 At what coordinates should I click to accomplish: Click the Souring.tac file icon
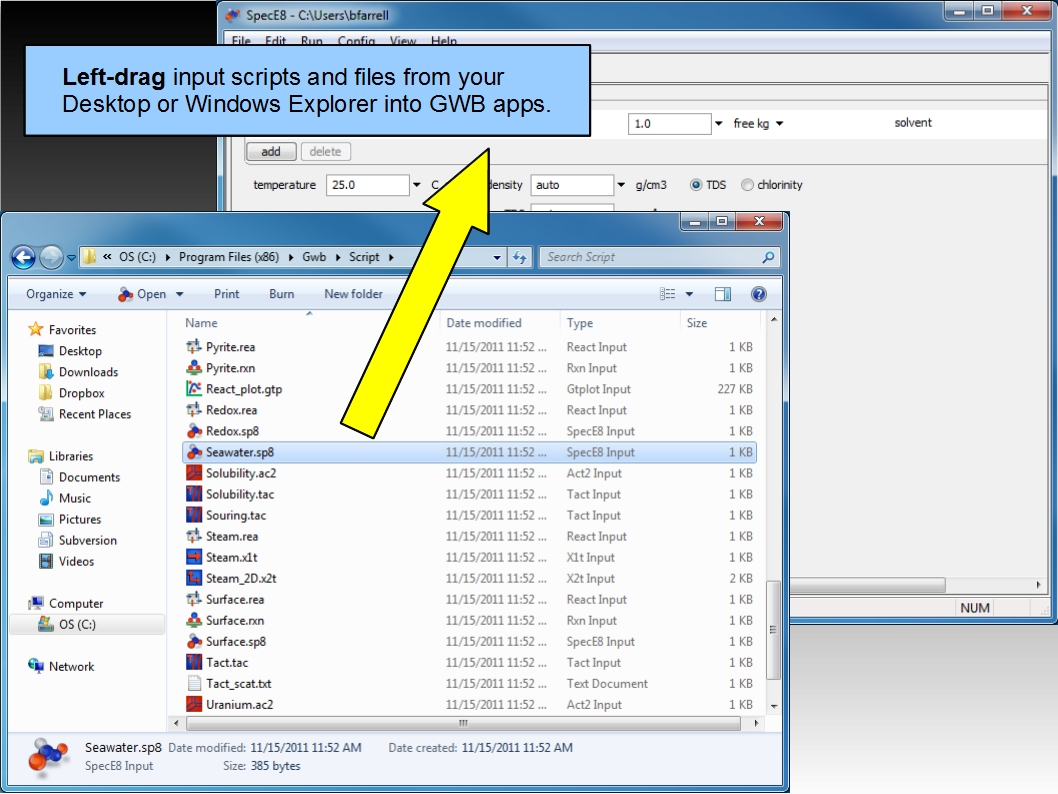tap(194, 515)
